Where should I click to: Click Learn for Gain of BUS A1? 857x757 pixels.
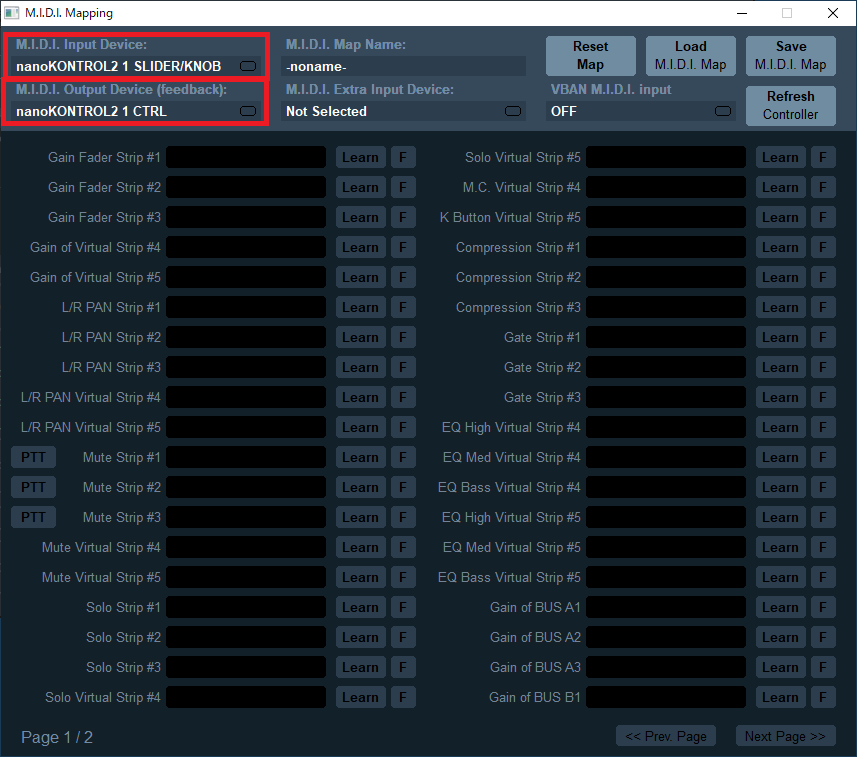pos(780,607)
